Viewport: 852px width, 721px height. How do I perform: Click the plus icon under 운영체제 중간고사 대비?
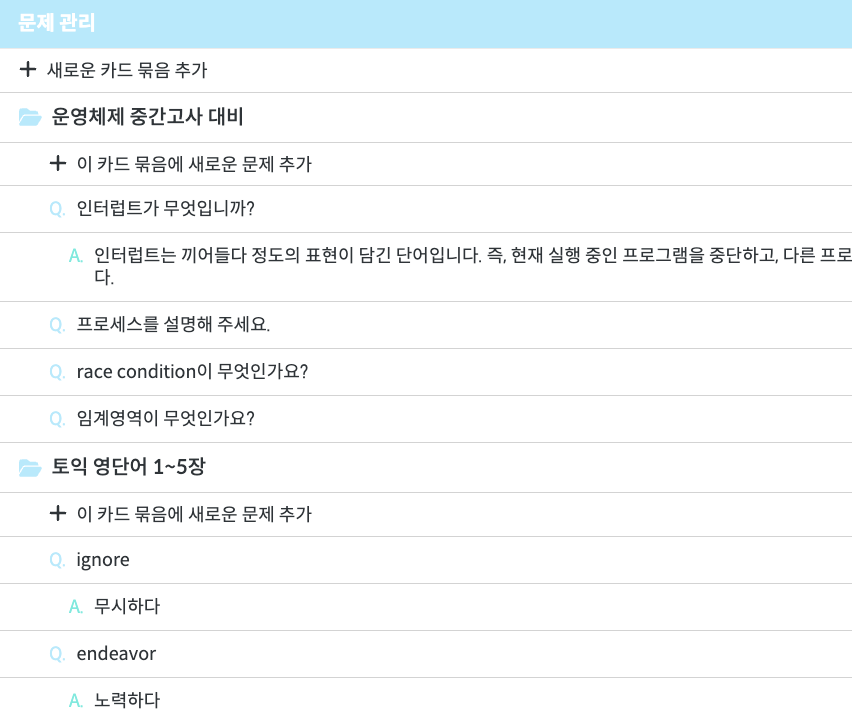click(x=58, y=163)
